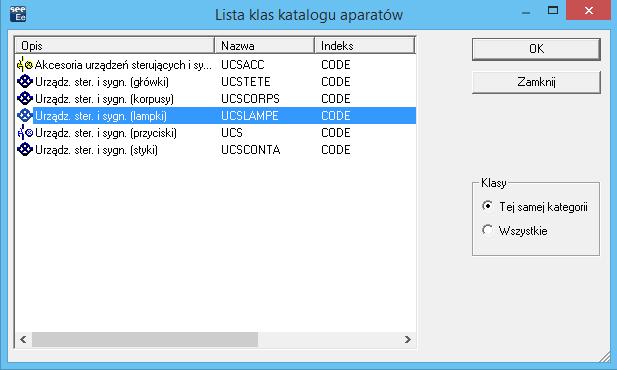Click the icon beside Urządz. ster. i sygn. (lampki)
Screen dimensions: 617x370
[25, 116]
